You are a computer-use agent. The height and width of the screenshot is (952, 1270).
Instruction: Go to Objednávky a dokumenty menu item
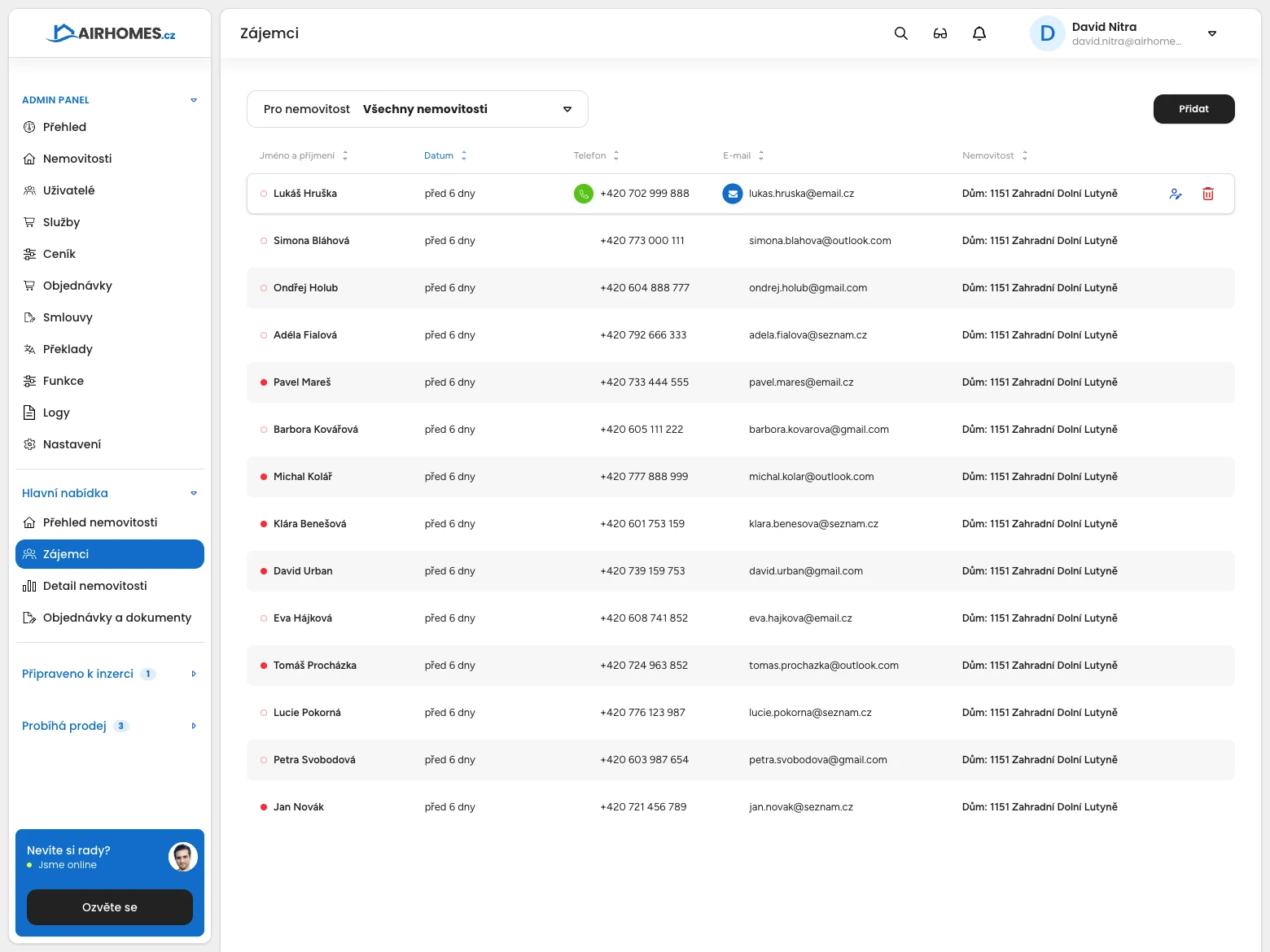(x=116, y=618)
